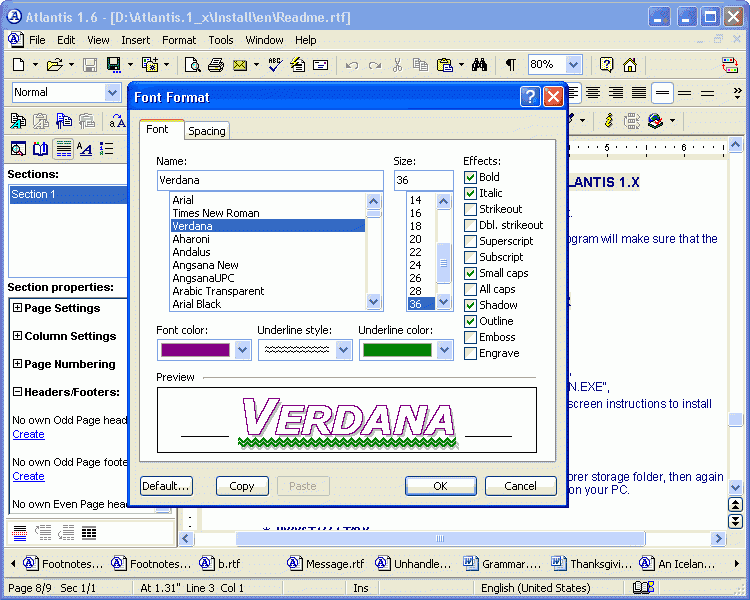Uncheck the Small caps checkbox
This screenshot has height=600, width=750.
[x=470, y=274]
